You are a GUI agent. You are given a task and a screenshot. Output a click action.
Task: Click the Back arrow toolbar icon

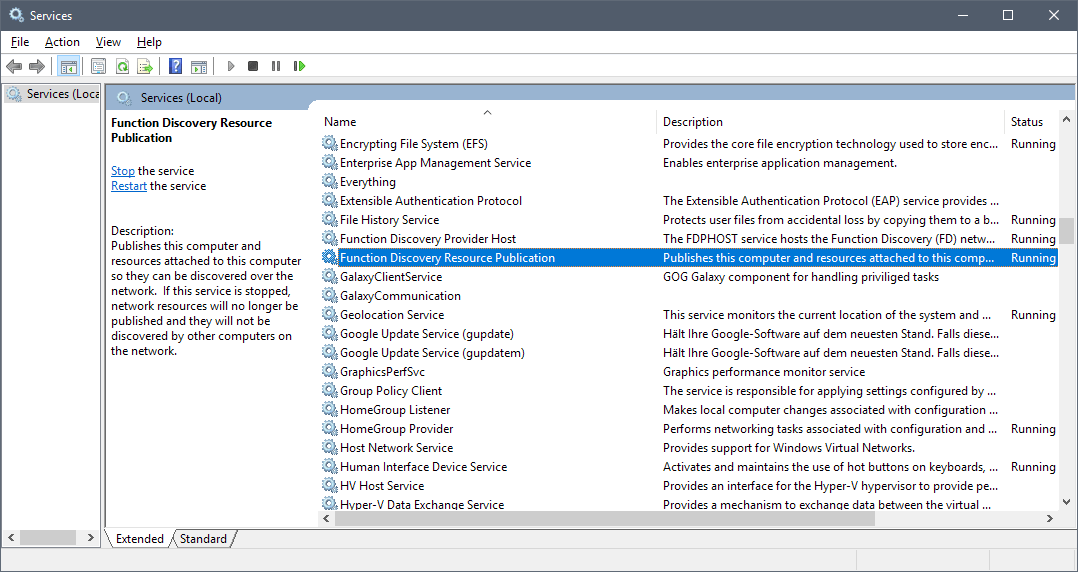14,66
